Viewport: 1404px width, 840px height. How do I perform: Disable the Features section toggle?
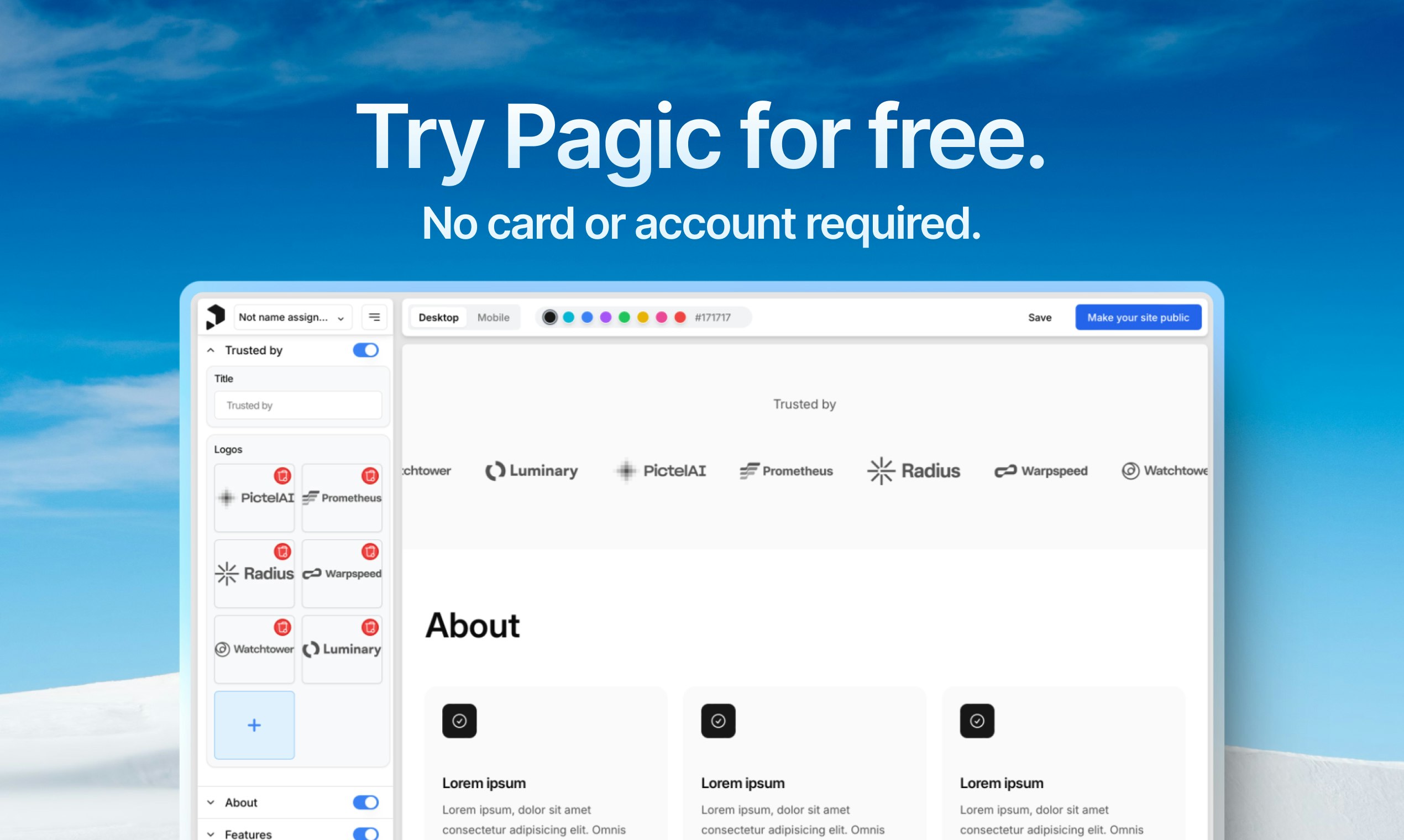365,833
